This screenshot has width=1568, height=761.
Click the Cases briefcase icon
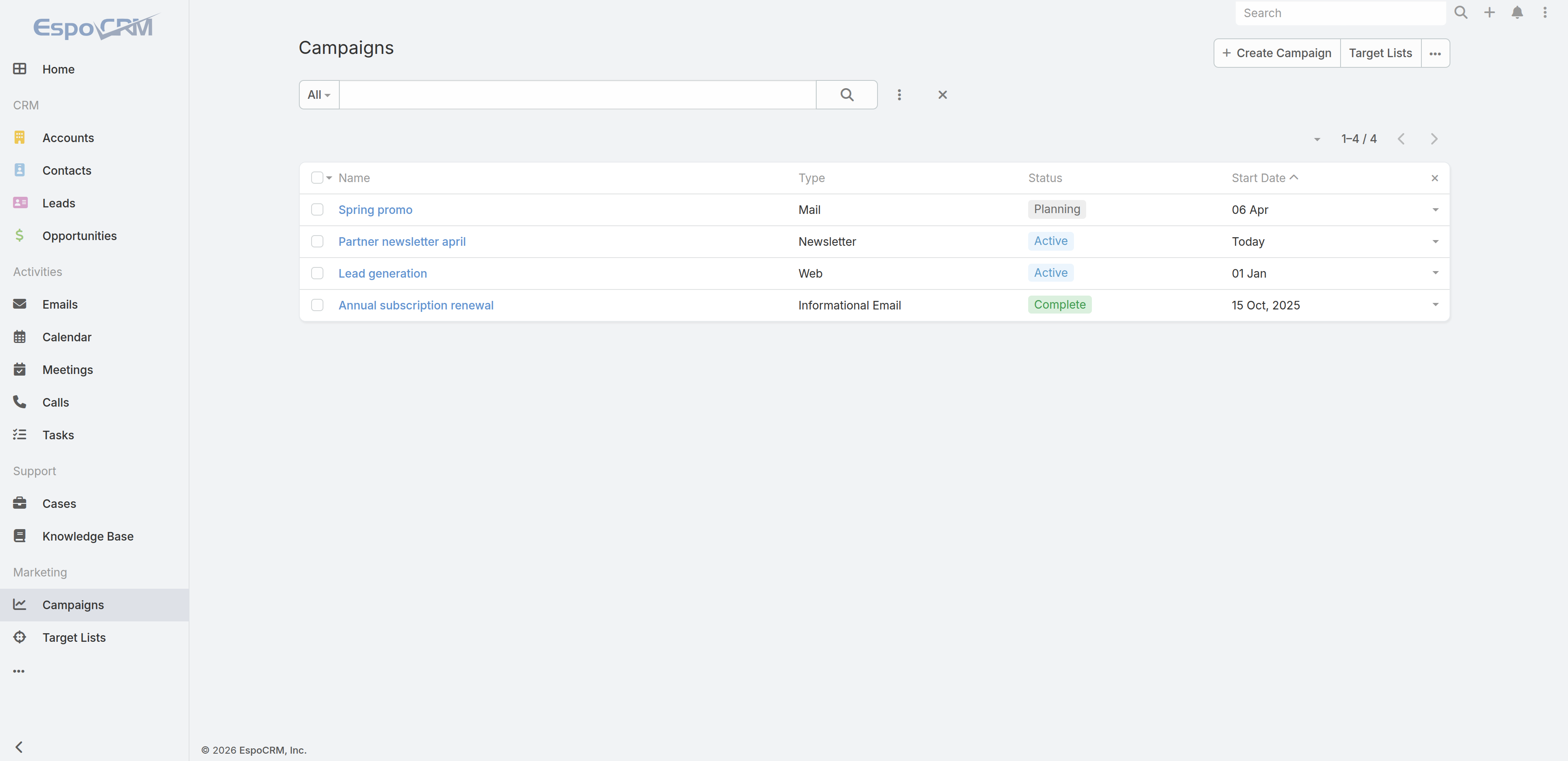click(20, 503)
